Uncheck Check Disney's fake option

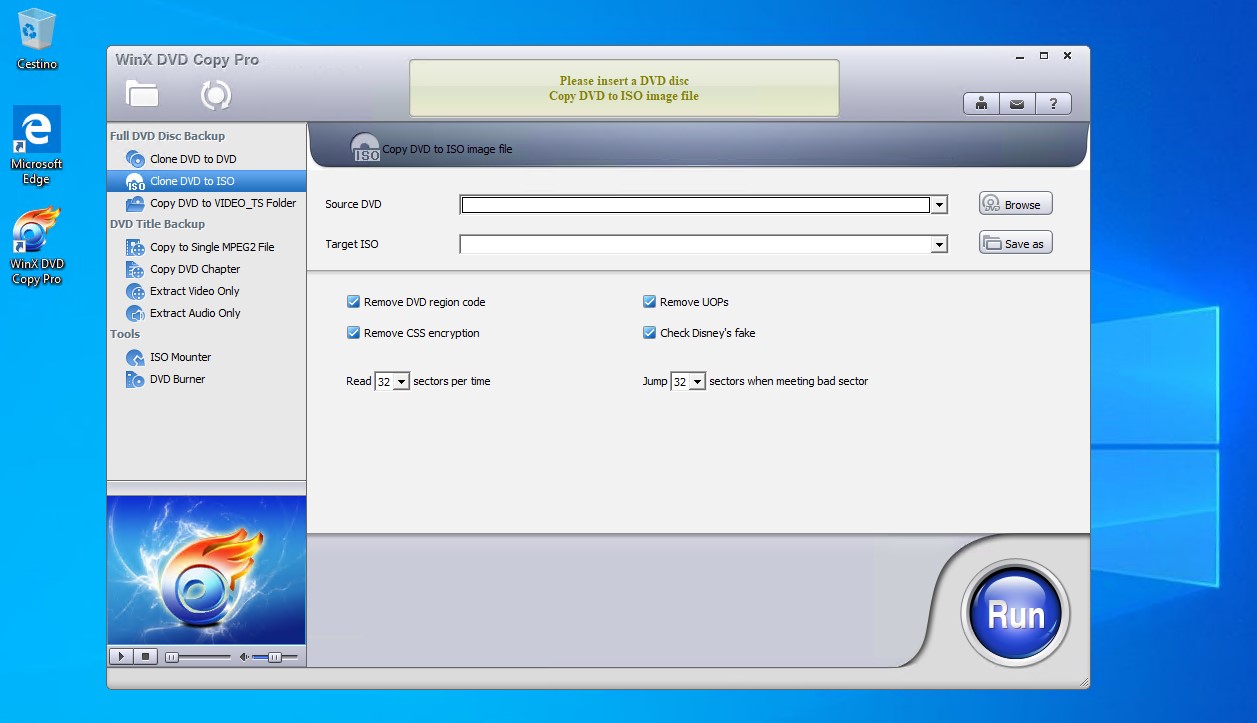click(649, 333)
